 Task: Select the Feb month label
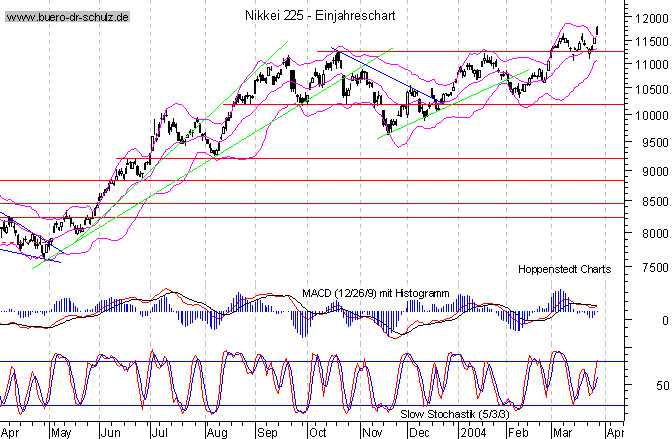pyautogui.click(x=518, y=431)
